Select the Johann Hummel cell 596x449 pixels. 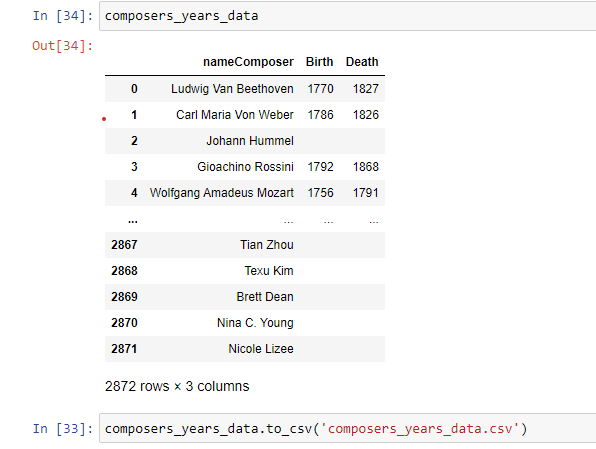(x=250, y=141)
